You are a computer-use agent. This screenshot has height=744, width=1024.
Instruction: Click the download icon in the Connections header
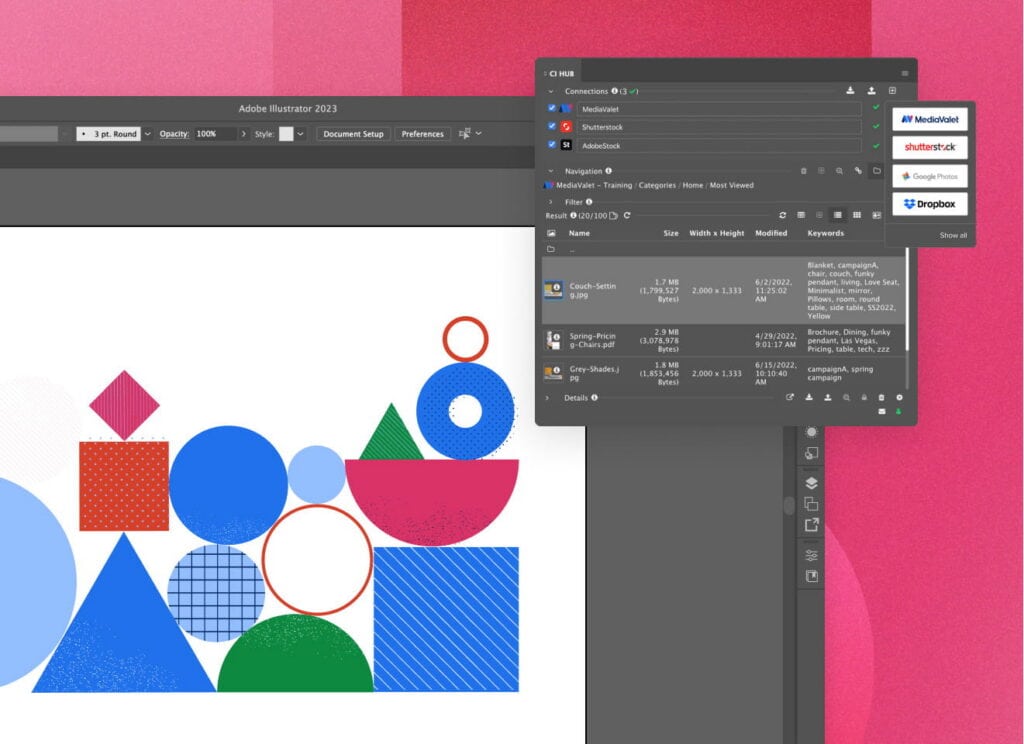click(x=851, y=91)
